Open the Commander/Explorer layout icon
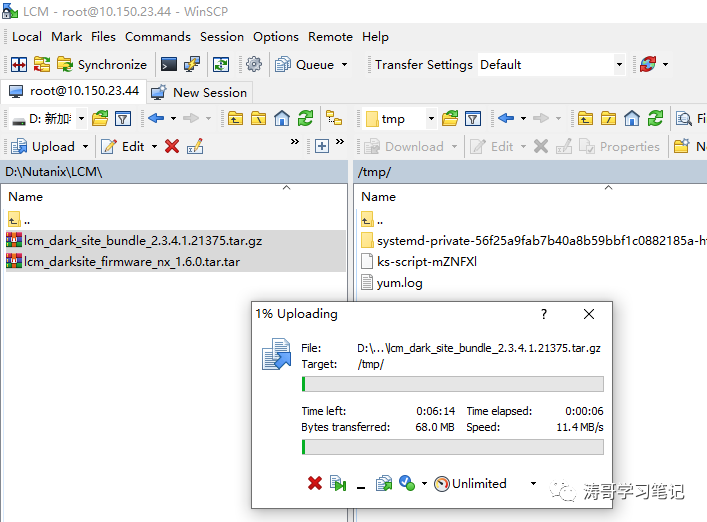Viewport: 707px width, 522px height. click(x=18, y=64)
